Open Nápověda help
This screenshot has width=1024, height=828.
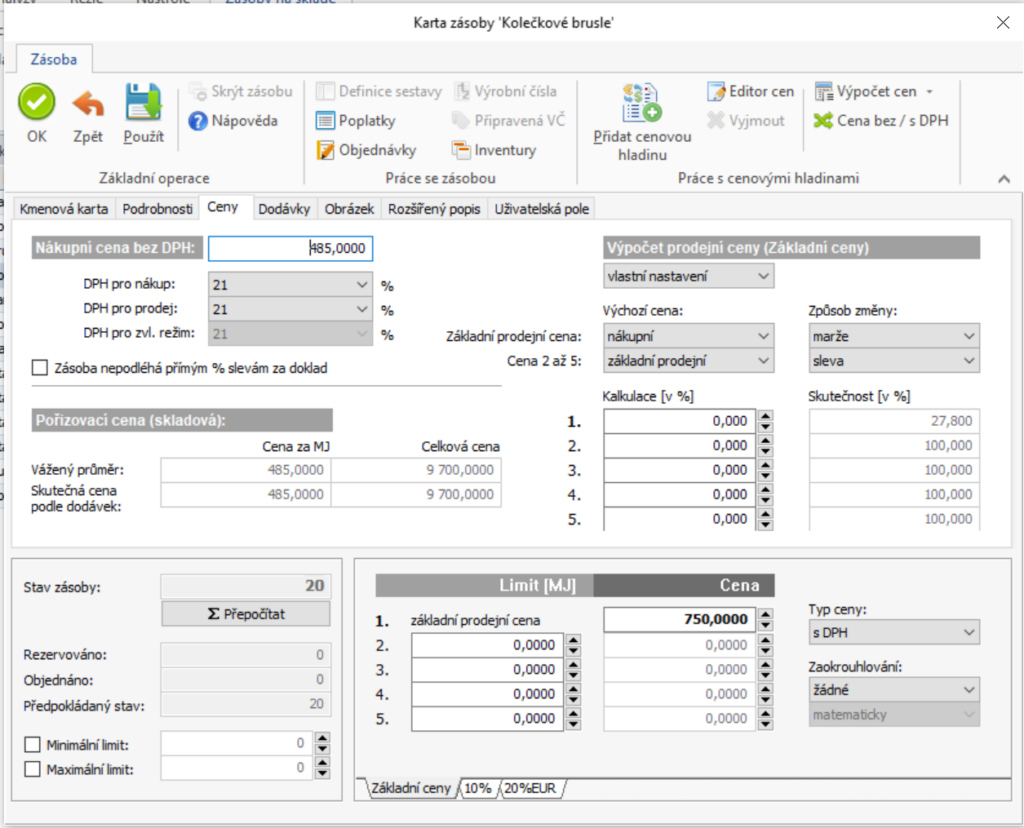[231, 121]
